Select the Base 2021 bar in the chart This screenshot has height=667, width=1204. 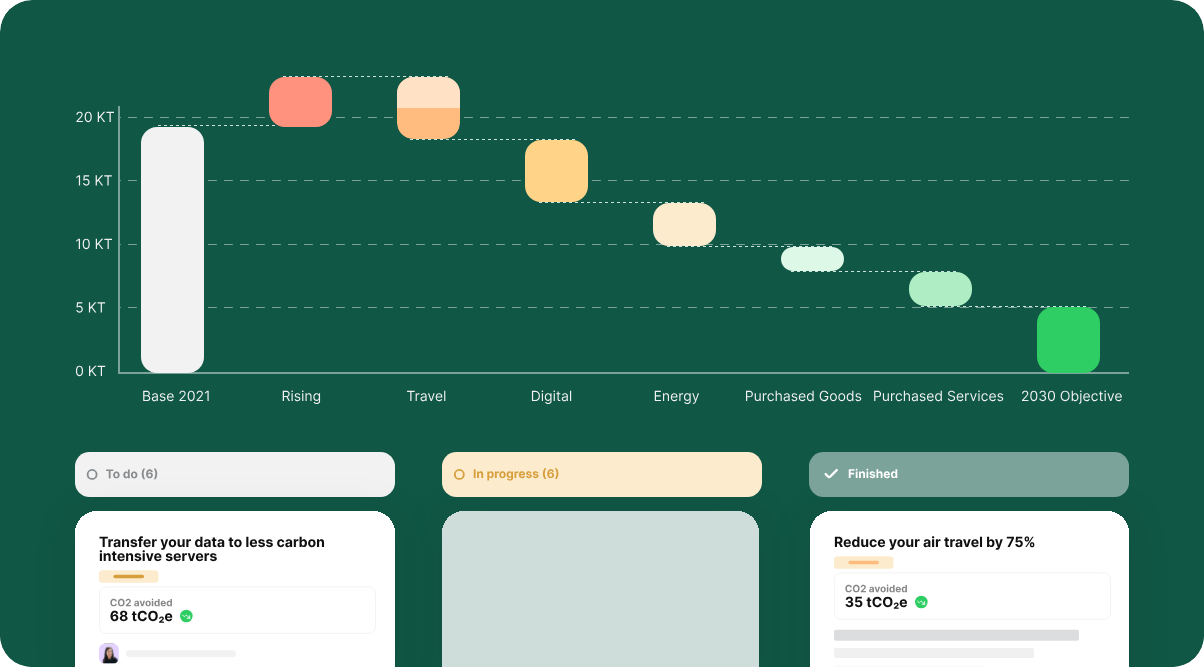coord(172,248)
